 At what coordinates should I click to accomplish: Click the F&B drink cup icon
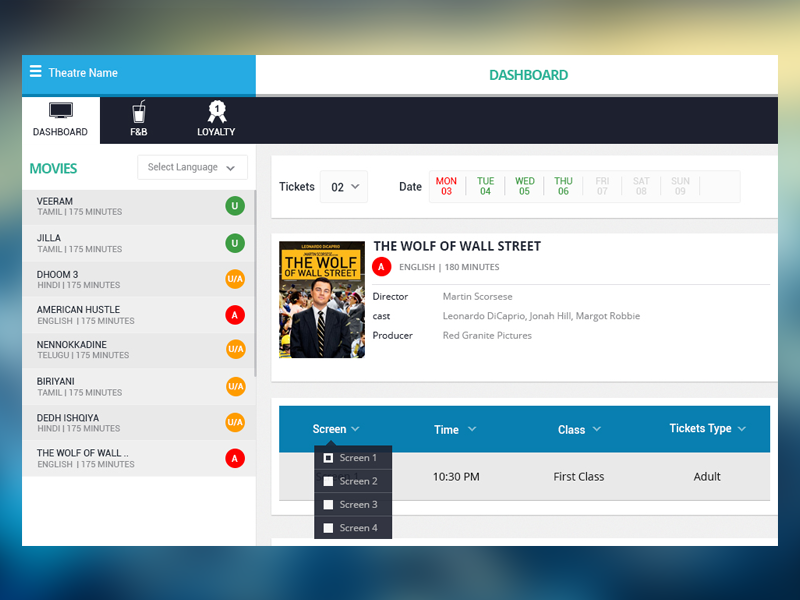pyautogui.click(x=139, y=112)
